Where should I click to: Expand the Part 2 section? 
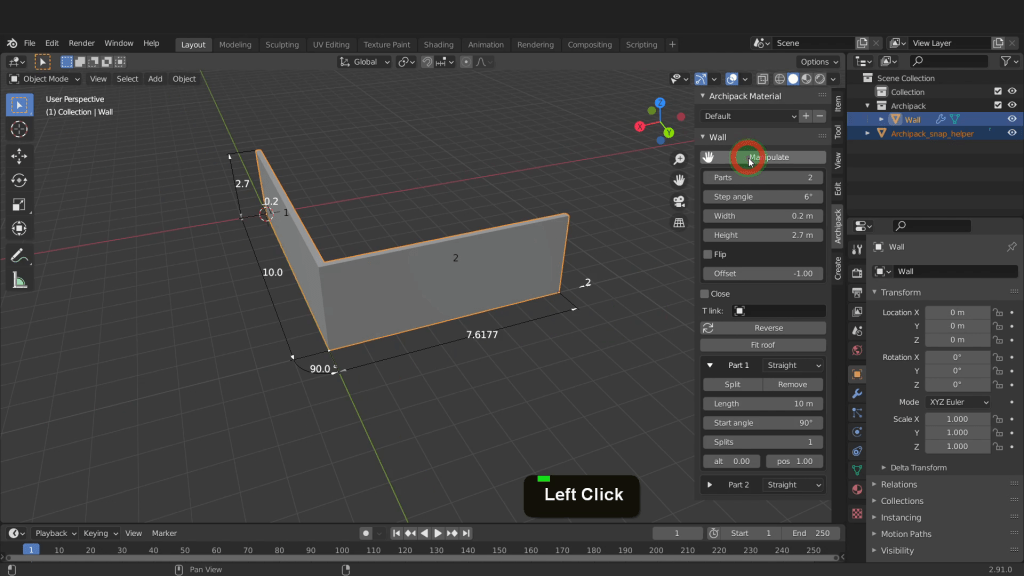click(x=710, y=485)
